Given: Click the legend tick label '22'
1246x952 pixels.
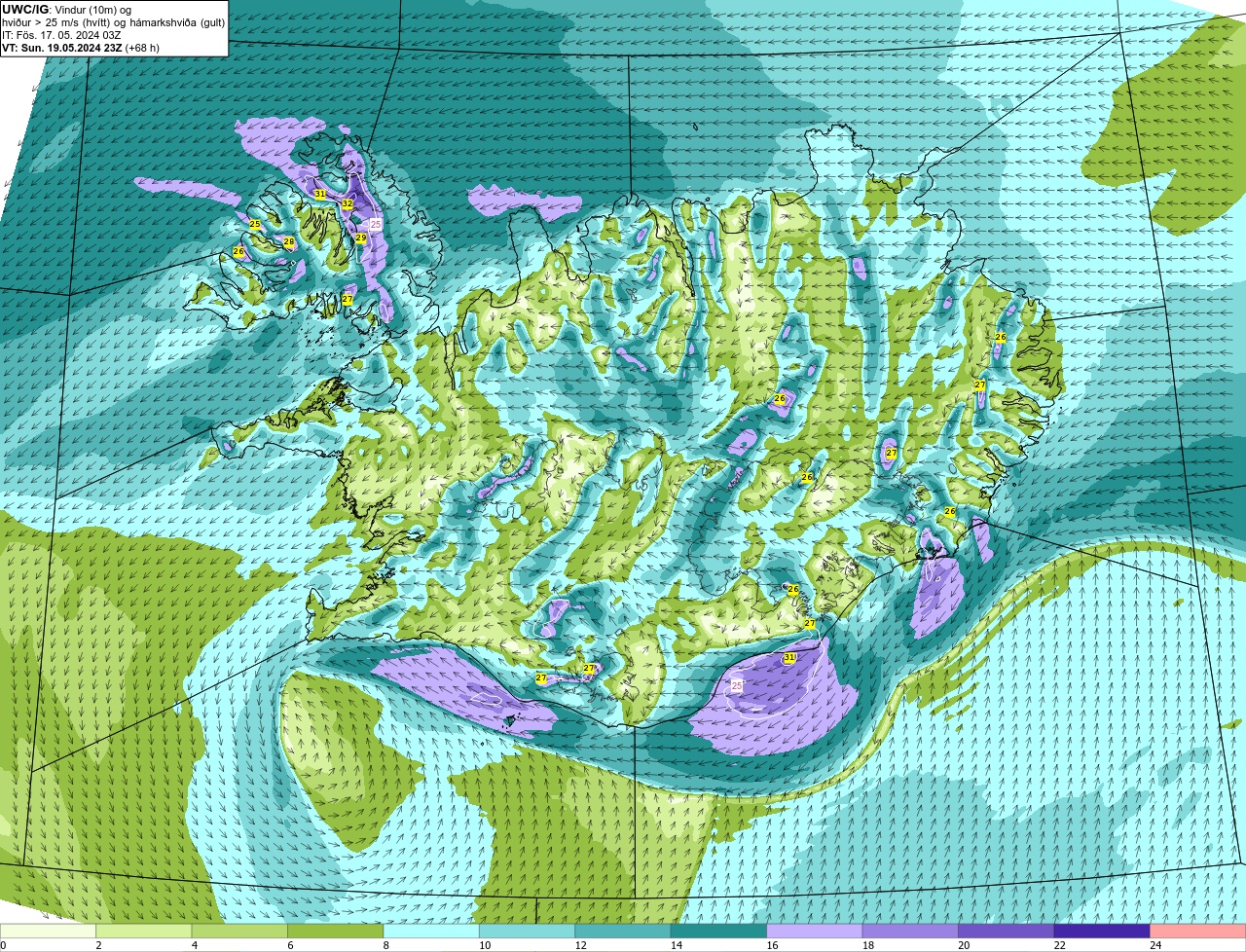Looking at the screenshot, I should (x=1059, y=945).
